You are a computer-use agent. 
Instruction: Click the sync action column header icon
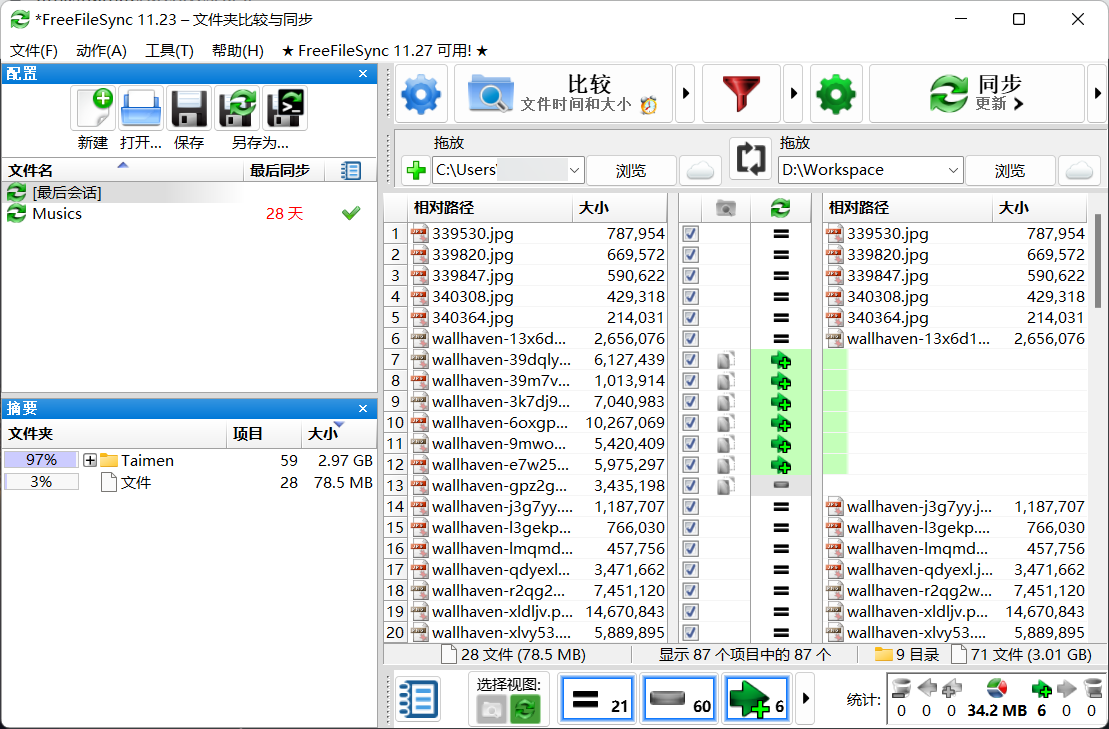(780, 208)
